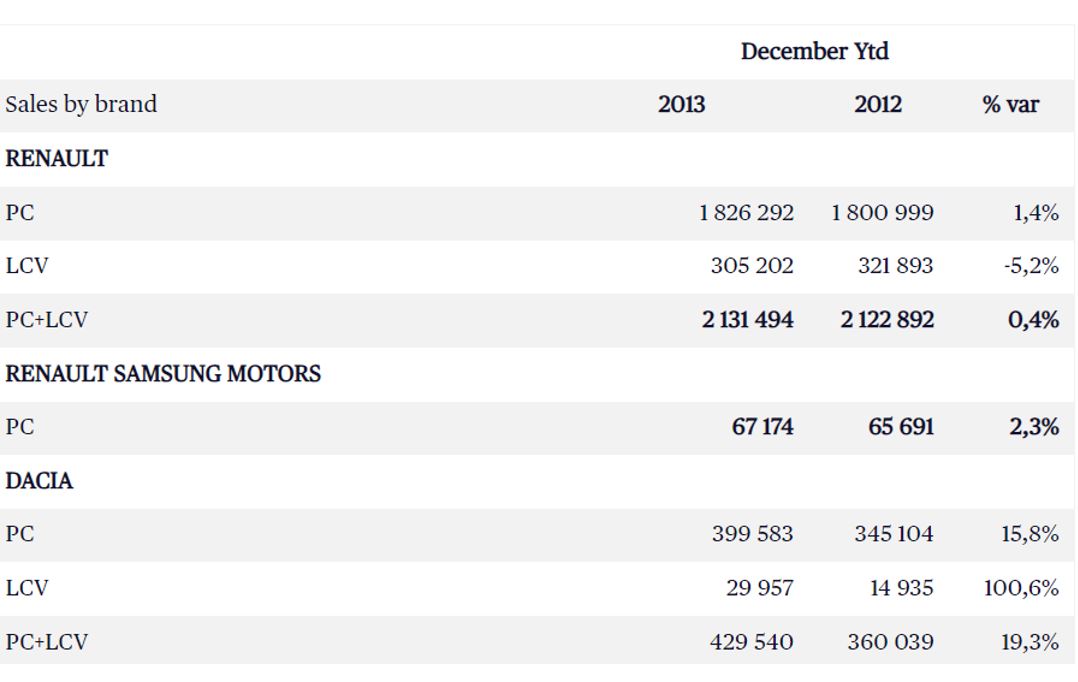Click the December Ytd column heading
The image size is (1078, 682).
pos(814,52)
